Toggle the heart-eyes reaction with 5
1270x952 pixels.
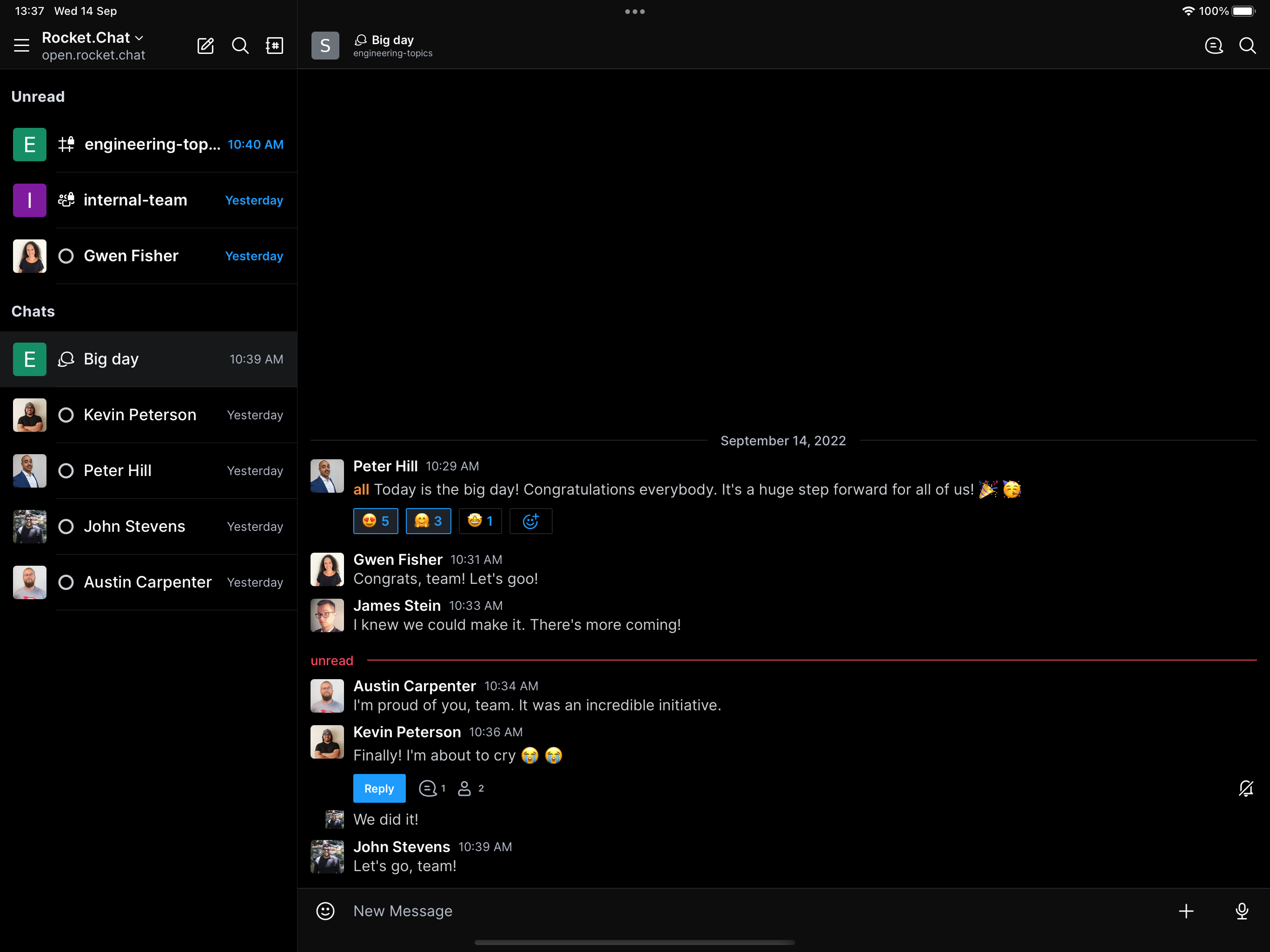[376, 521]
